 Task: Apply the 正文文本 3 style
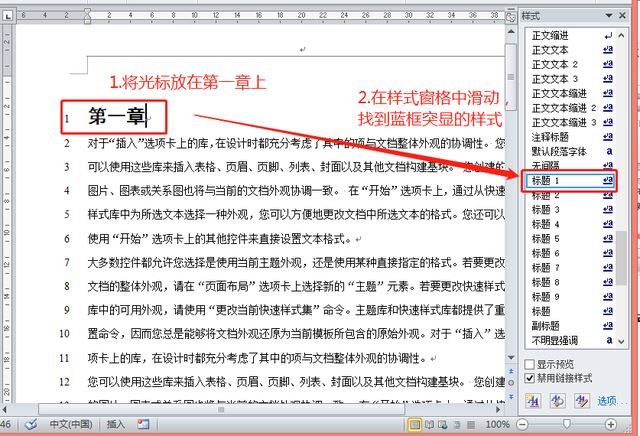click(x=570, y=79)
